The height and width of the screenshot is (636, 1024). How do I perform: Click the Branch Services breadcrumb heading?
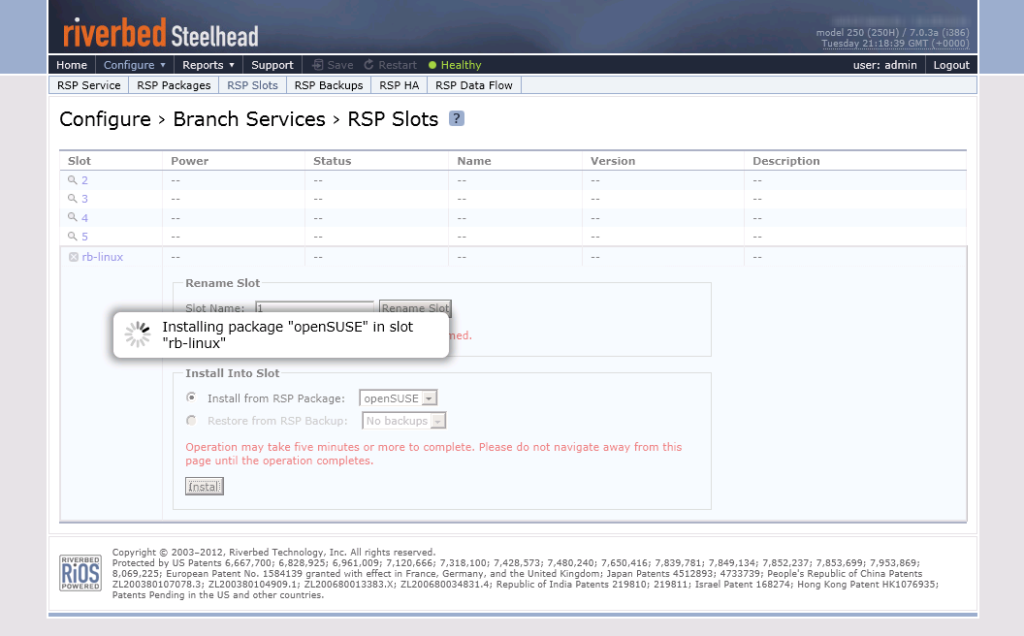click(249, 119)
